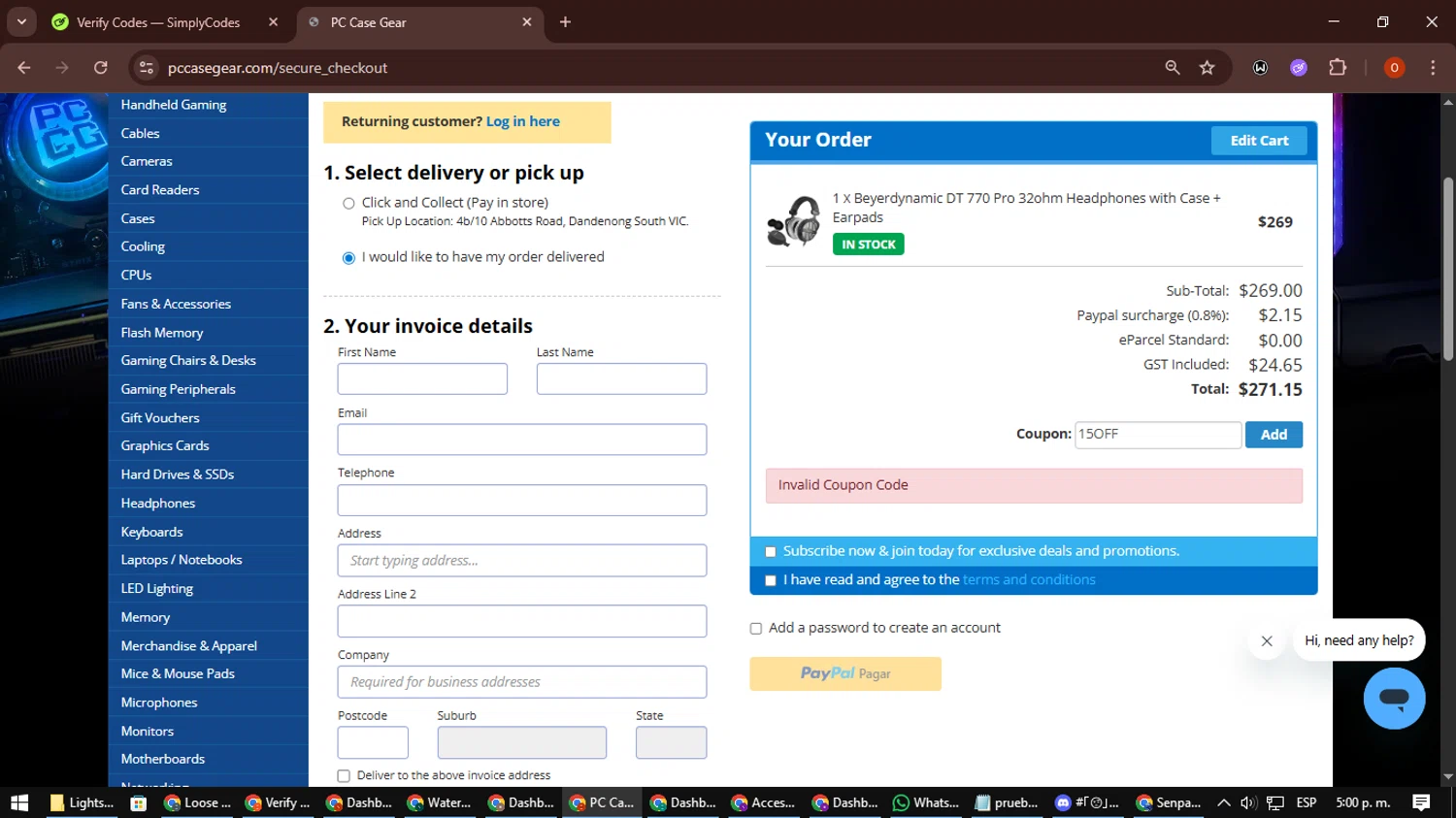
Task: Open the Motherboards category
Action: (163, 759)
